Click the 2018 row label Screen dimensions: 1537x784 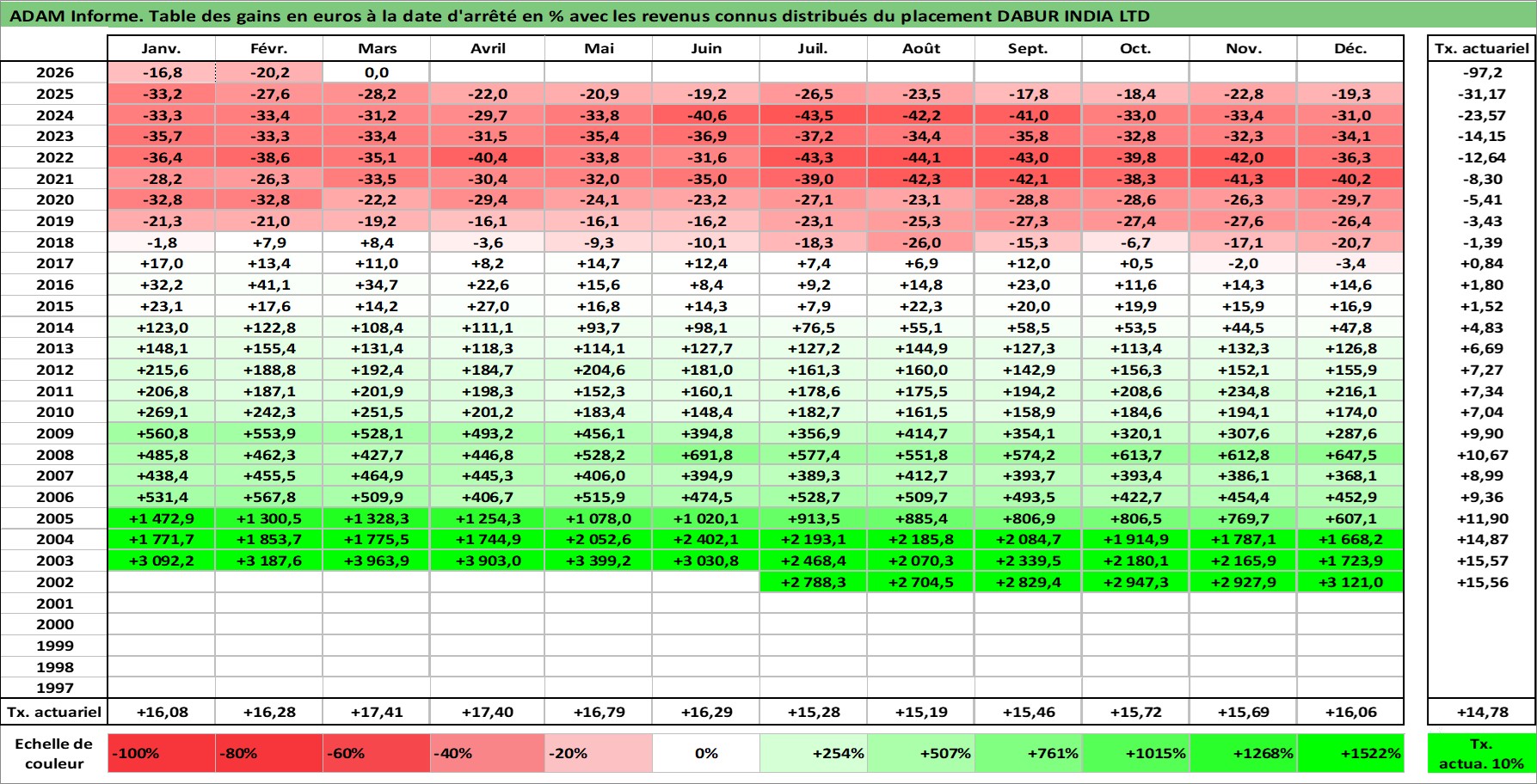pos(54,242)
